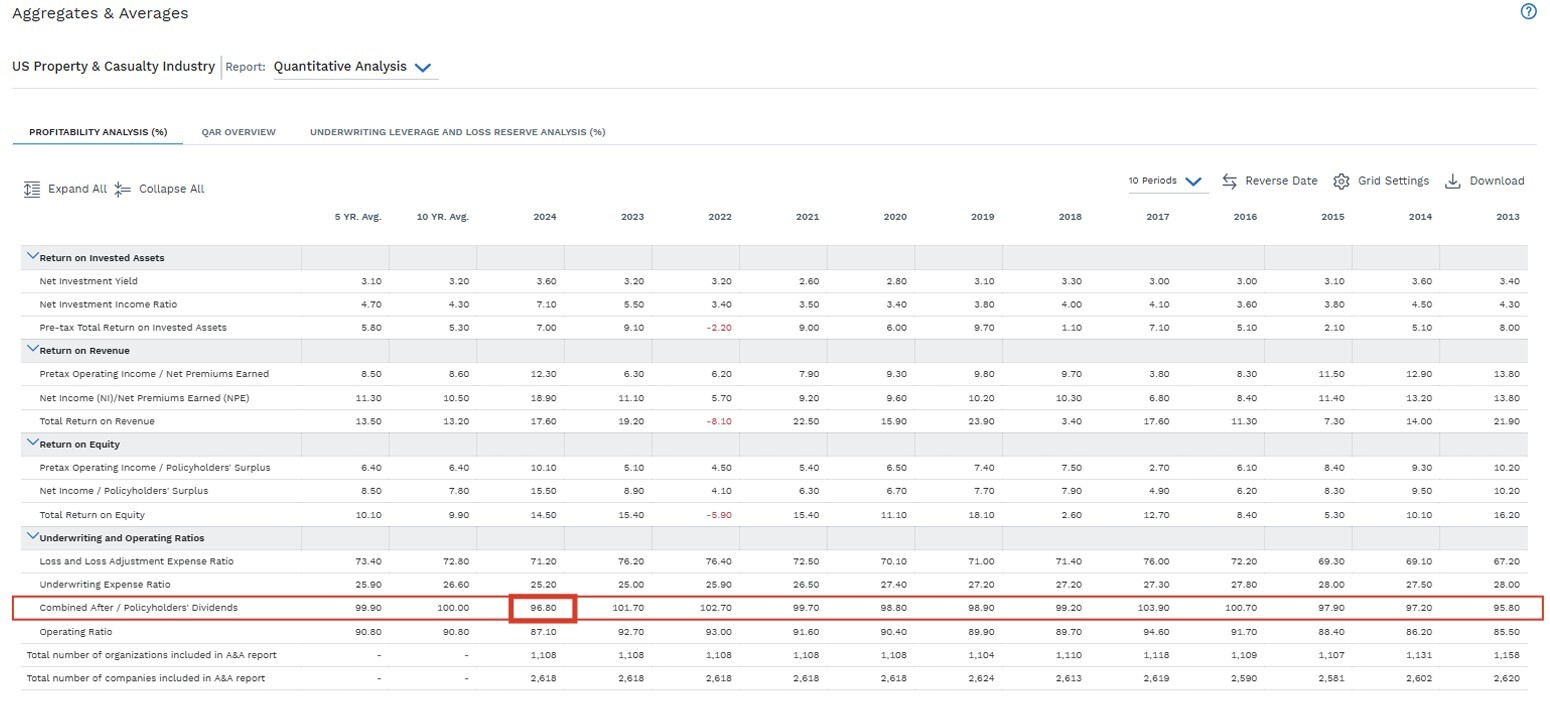The image size is (1550, 709).
Task: Collapse Underwriting and Operating Ratios section
Action: pos(32,536)
